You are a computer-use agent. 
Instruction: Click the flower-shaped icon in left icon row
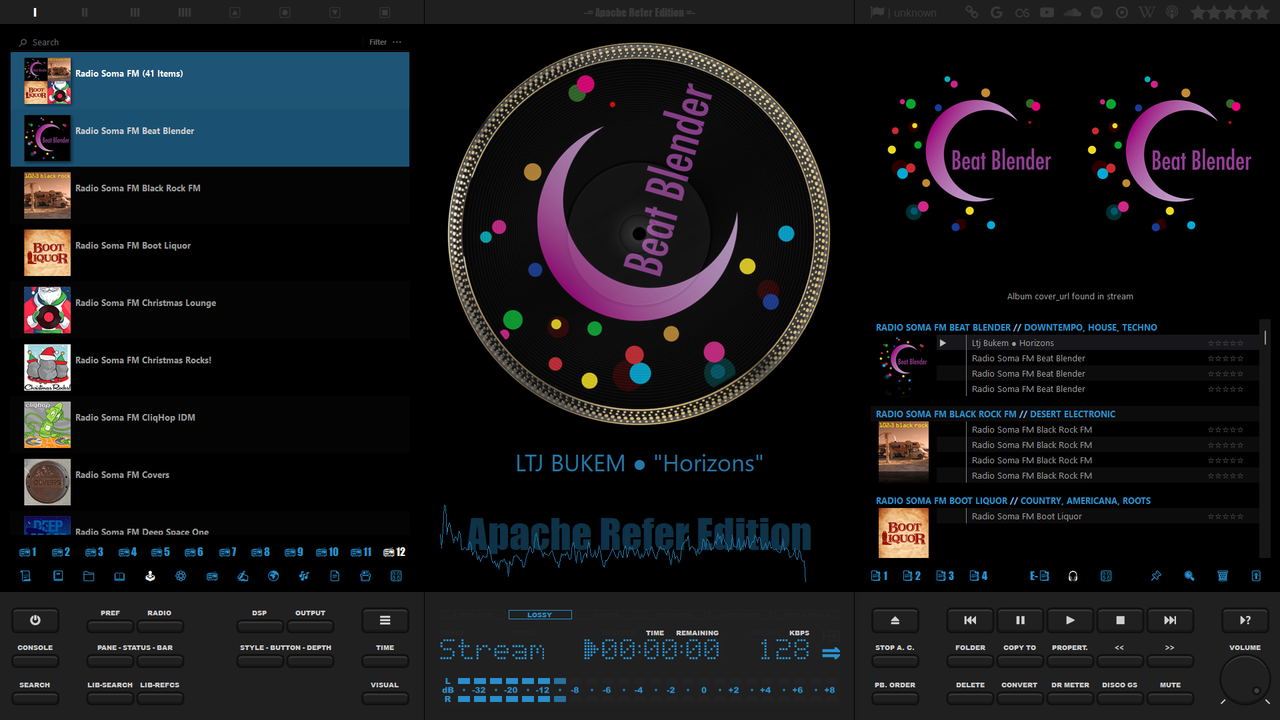click(181, 576)
